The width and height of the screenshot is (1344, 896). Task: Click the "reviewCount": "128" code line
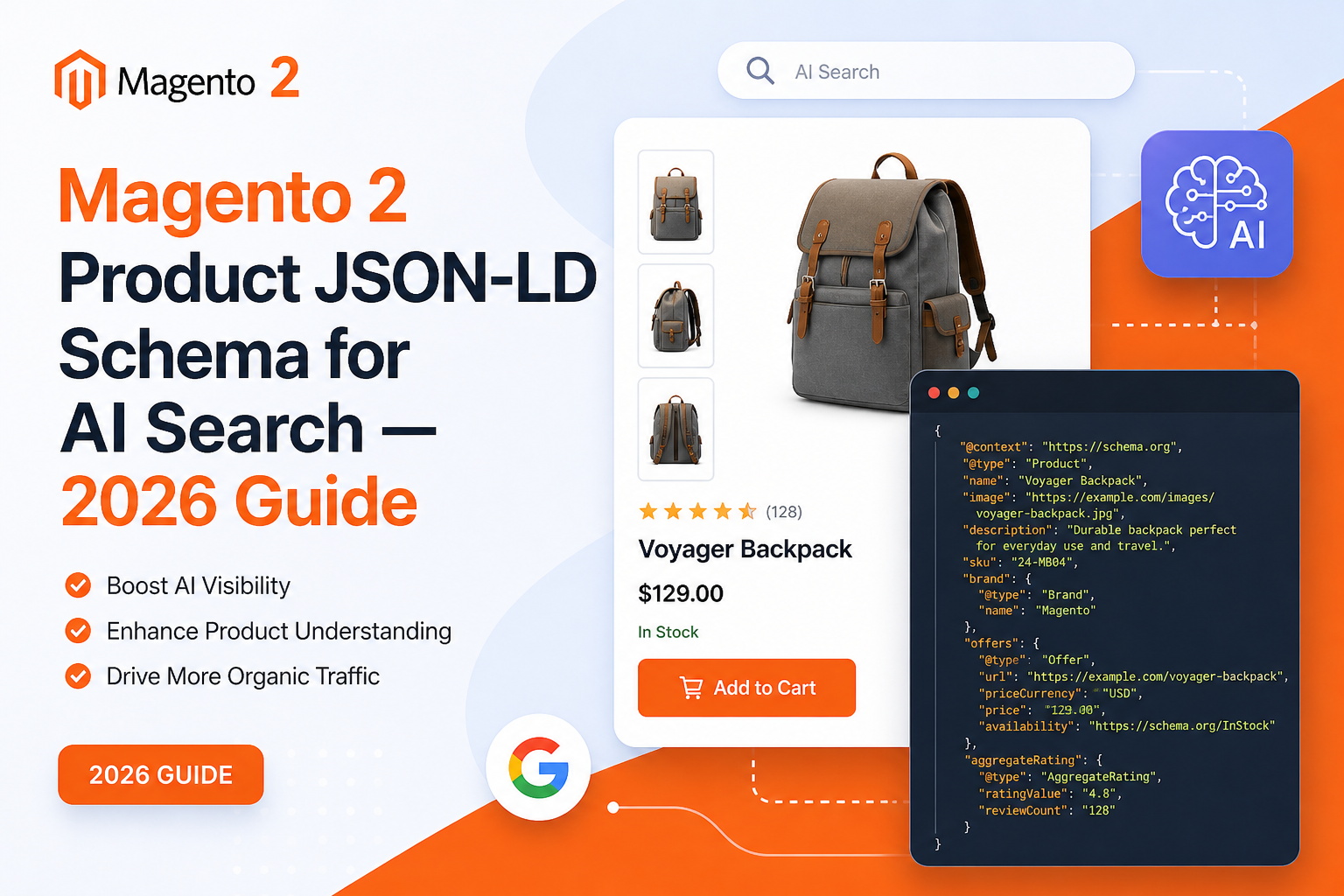pyautogui.click(x=1046, y=810)
